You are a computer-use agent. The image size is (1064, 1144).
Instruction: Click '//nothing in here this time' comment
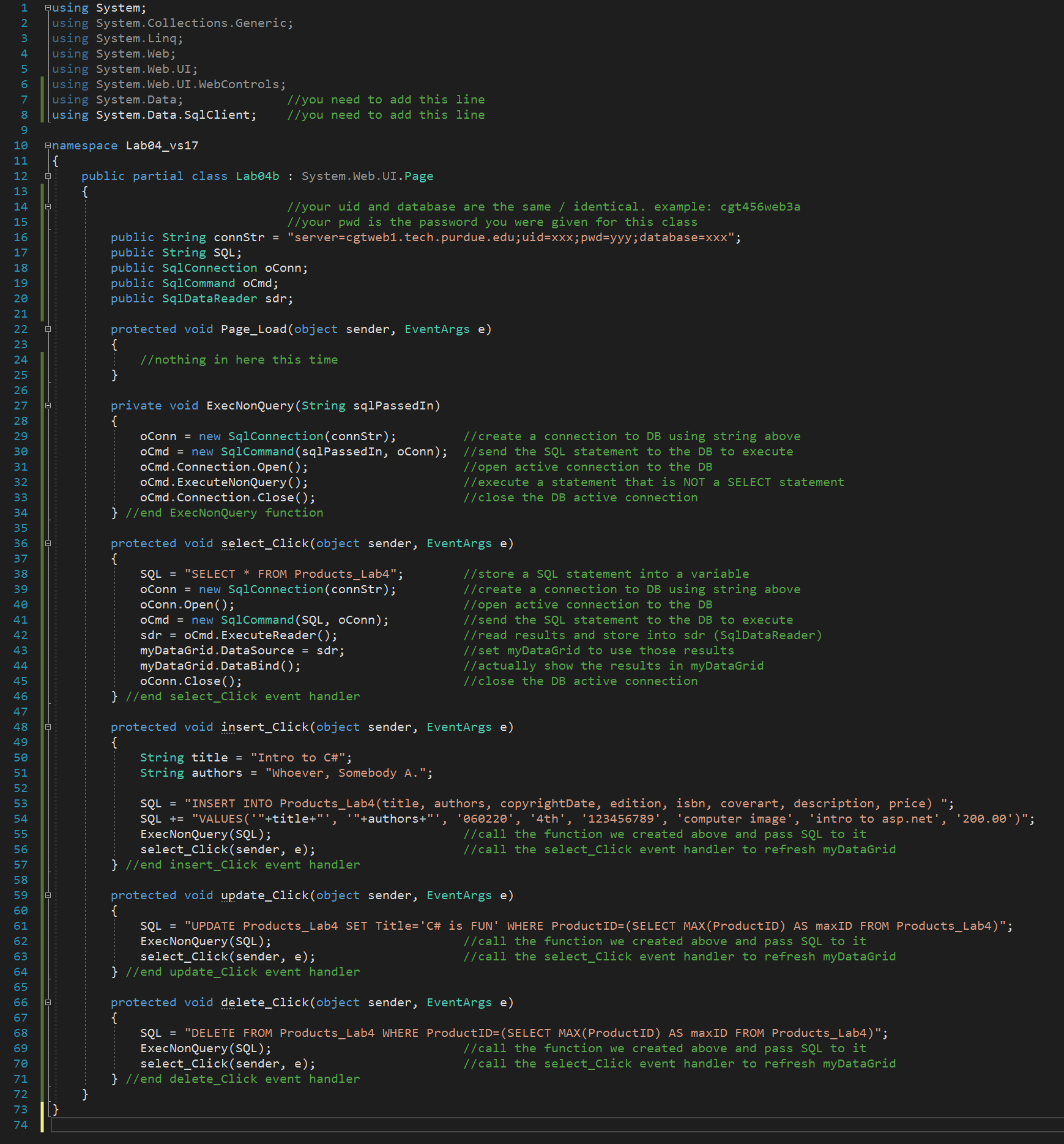click(x=239, y=360)
